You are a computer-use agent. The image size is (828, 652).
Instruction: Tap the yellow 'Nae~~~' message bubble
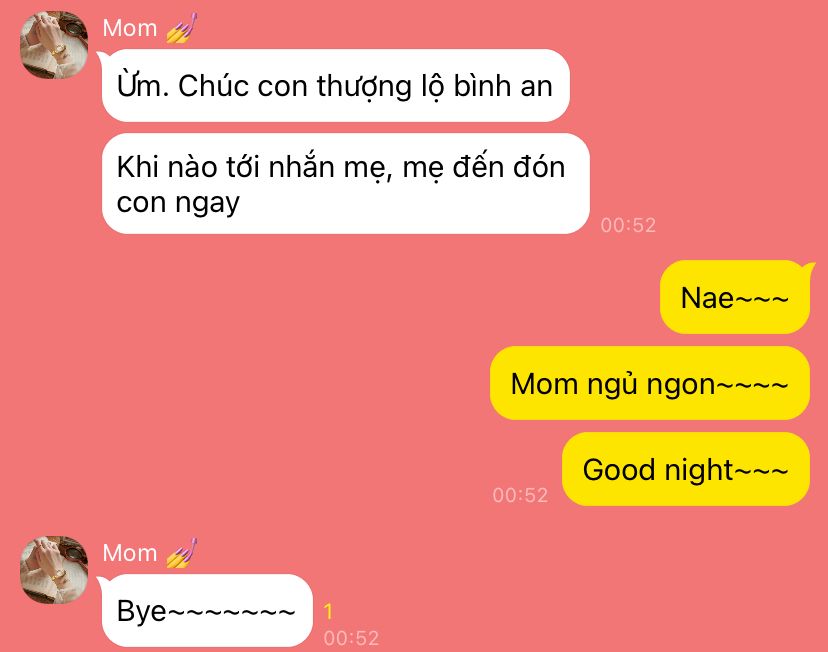coord(735,298)
